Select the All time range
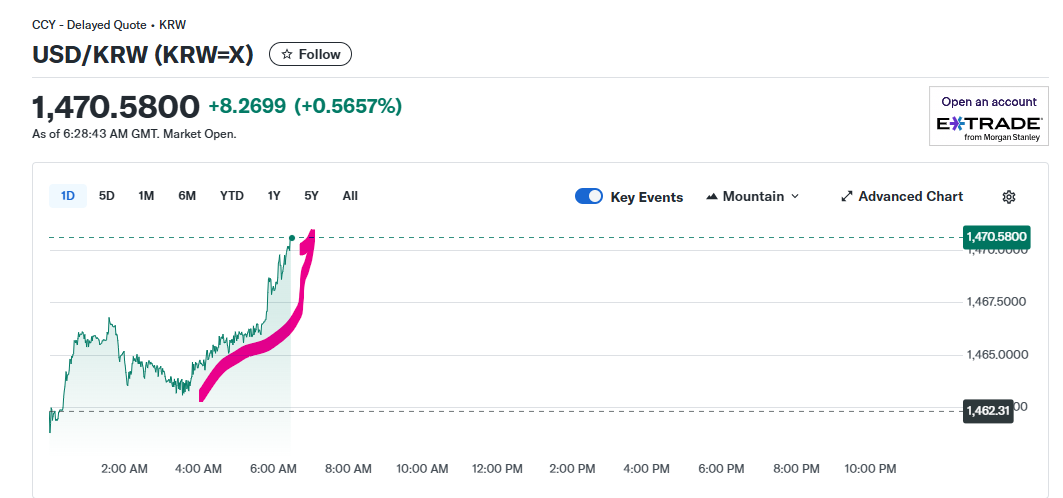The height and width of the screenshot is (498, 1063). pos(350,196)
